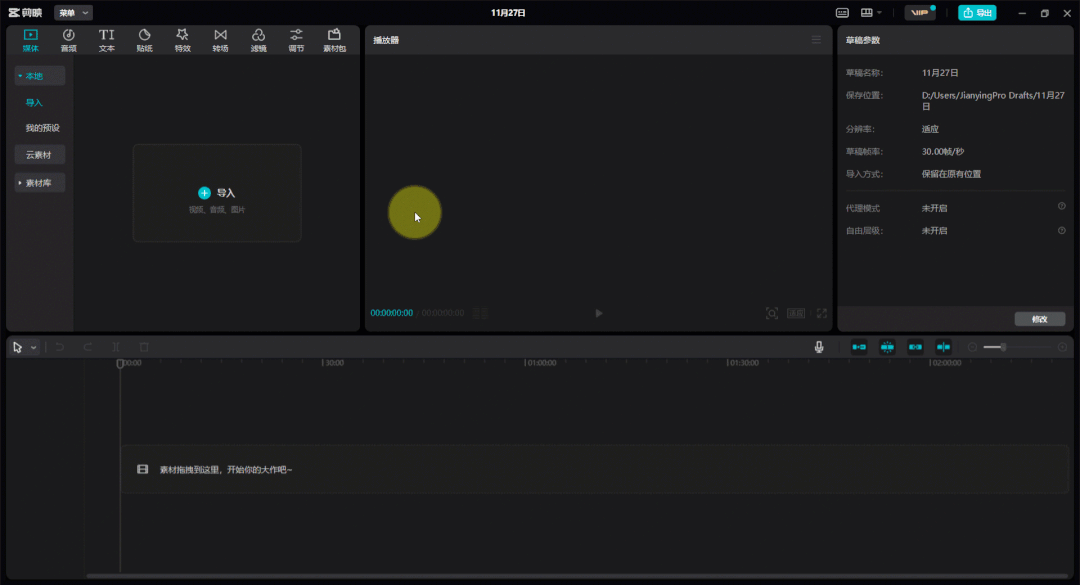Click the empty main track placeholder

594,469
